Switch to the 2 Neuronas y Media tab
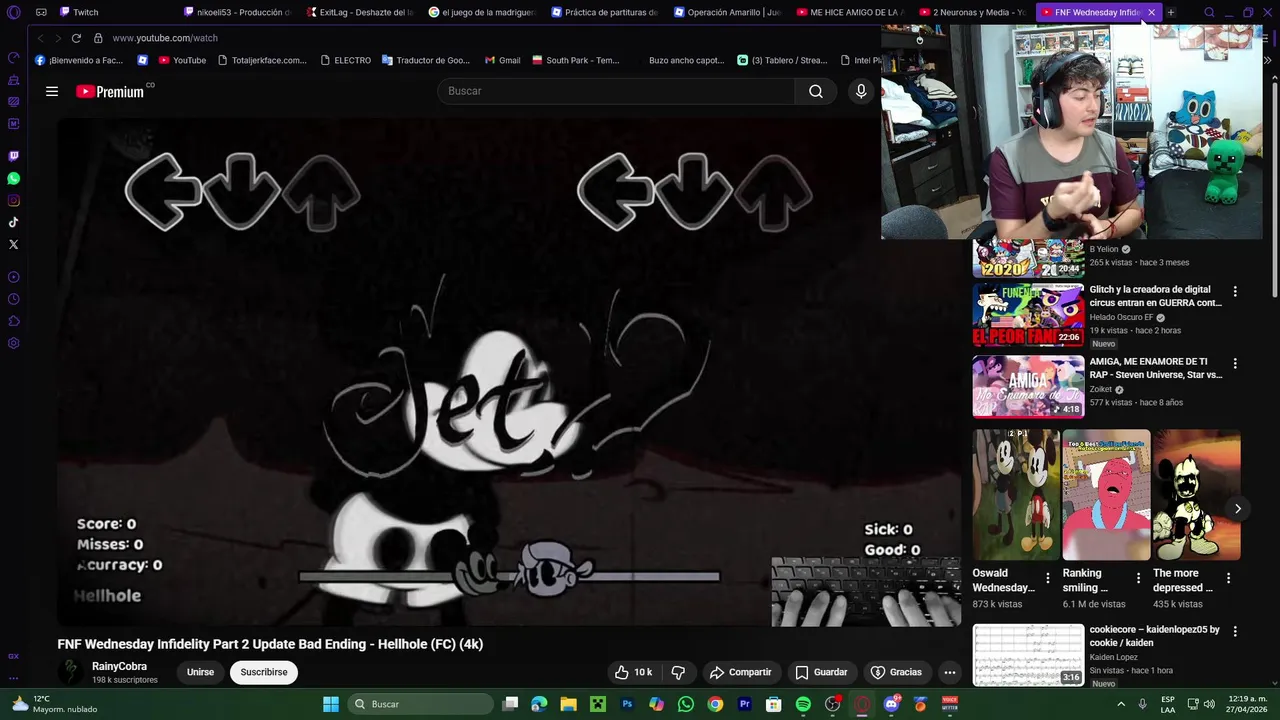 [972, 12]
